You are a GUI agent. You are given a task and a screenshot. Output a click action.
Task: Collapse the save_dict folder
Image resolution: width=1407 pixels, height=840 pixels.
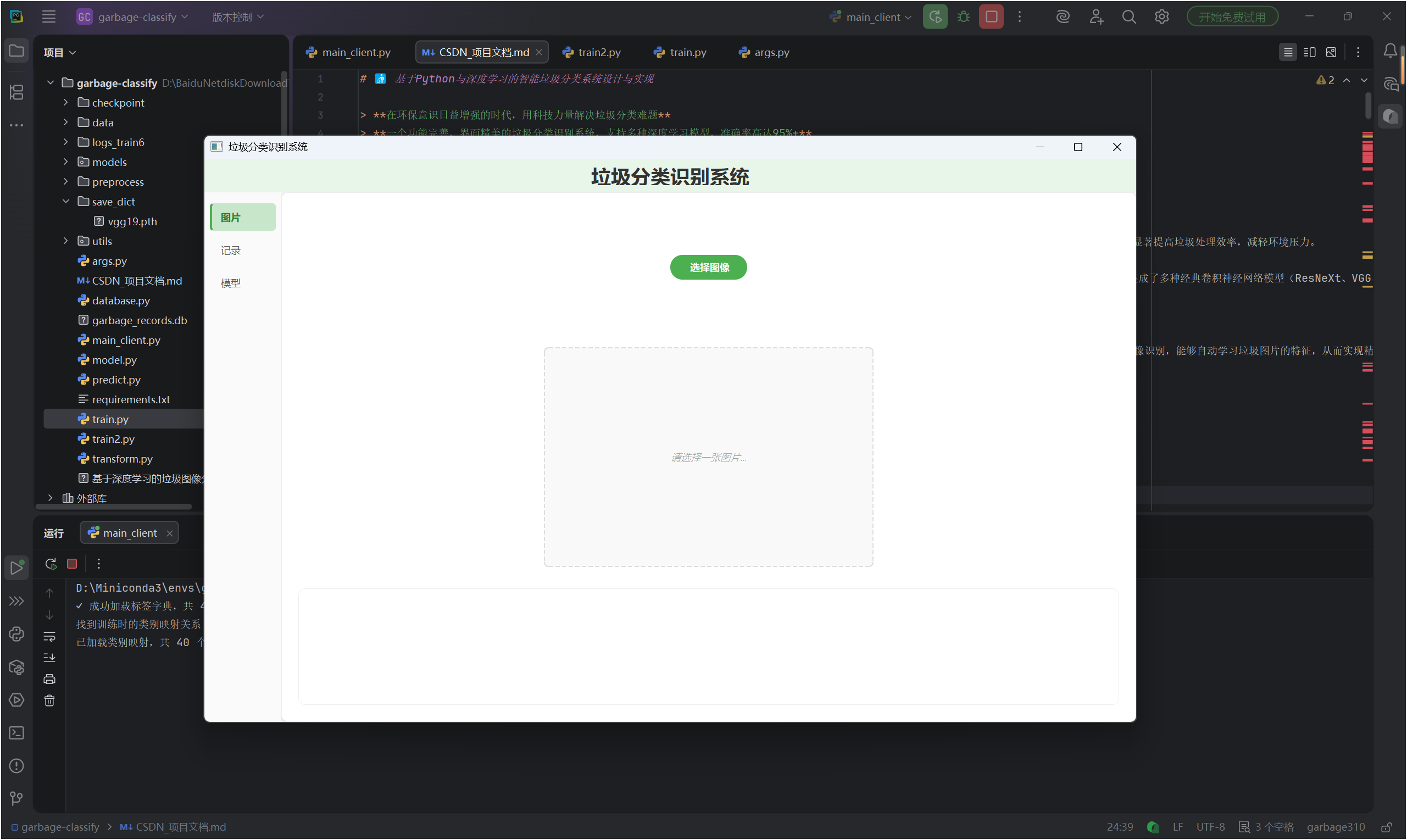click(x=65, y=202)
